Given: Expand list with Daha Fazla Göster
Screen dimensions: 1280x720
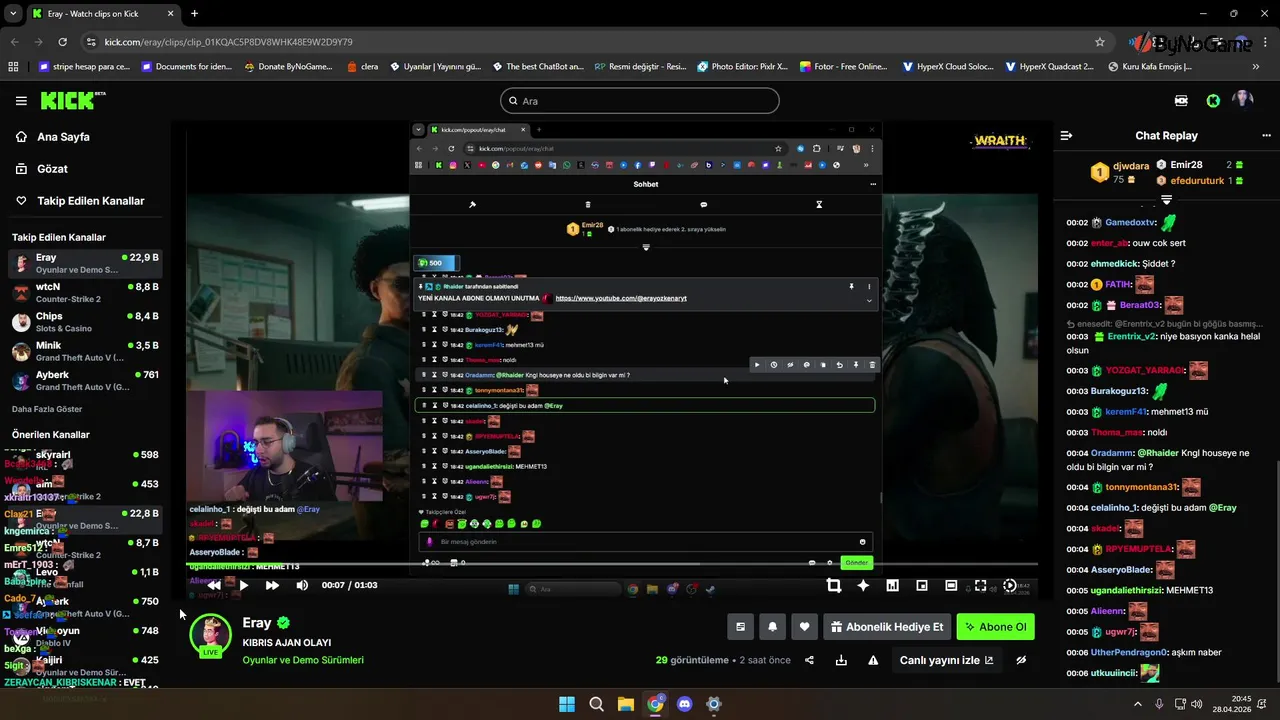Looking at the screenshot, I should pos(47,409).
